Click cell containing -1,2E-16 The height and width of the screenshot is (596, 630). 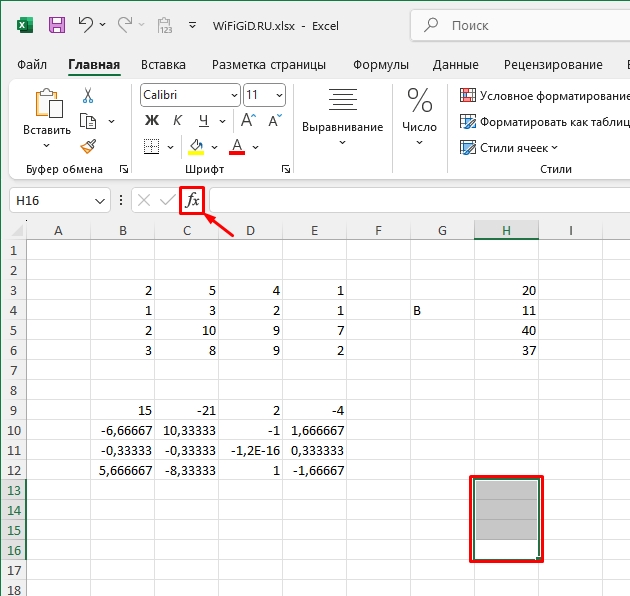tap(250, 451)
